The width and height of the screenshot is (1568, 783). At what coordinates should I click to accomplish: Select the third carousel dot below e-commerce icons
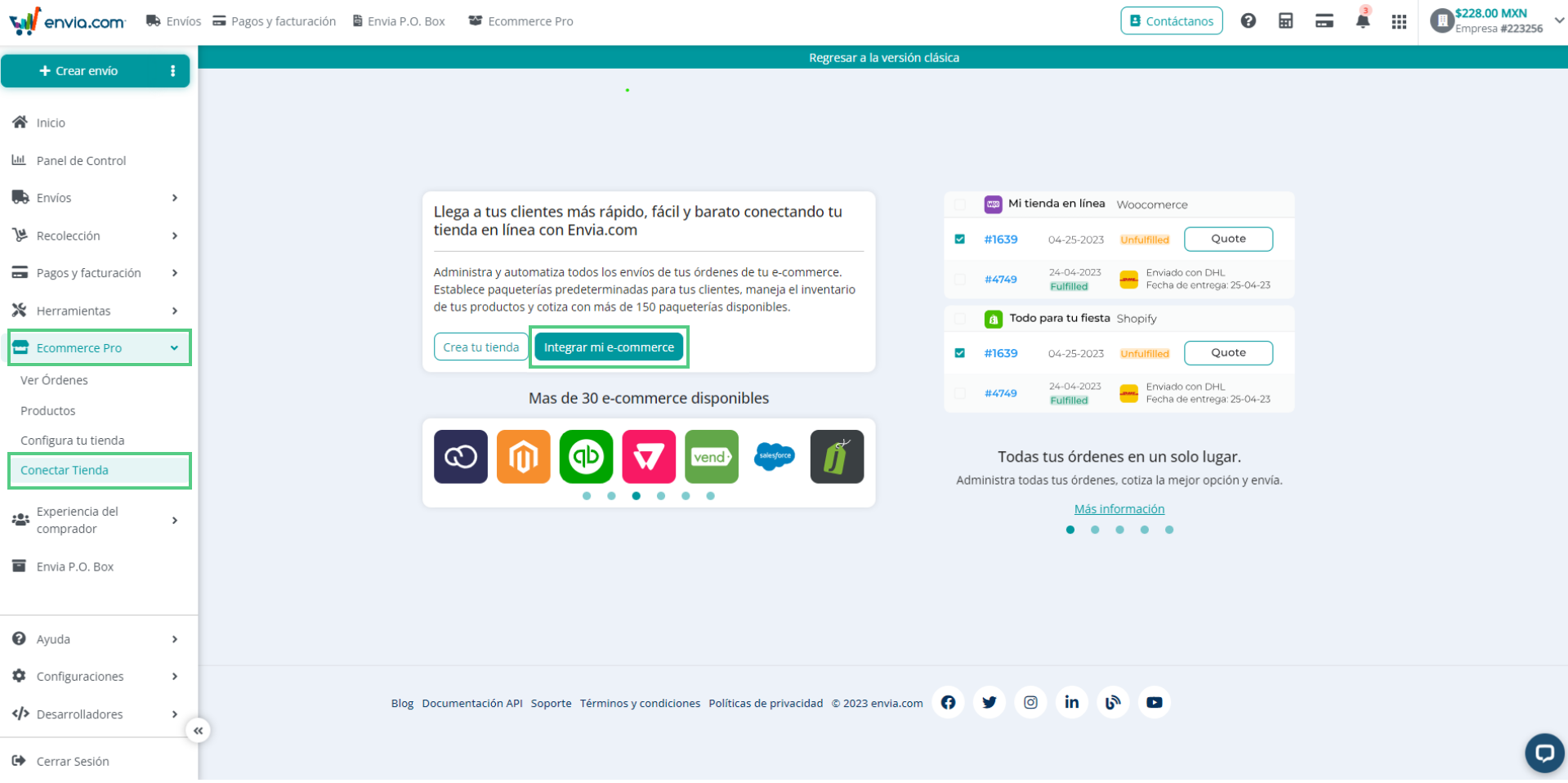click(x=637, y=496)
